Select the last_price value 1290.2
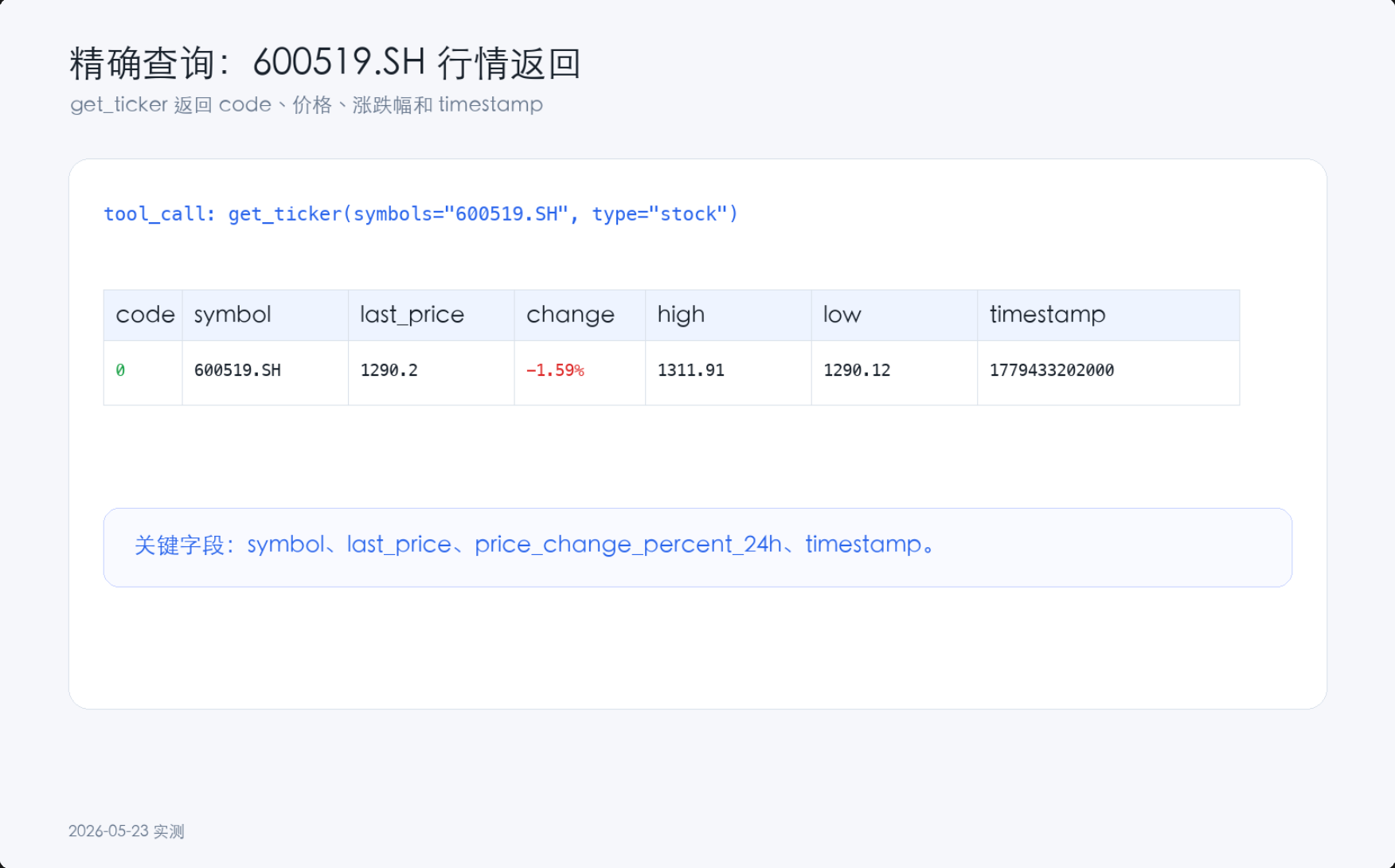The image size is (1395, 868). pyautogui.click(x=389, y=370)
